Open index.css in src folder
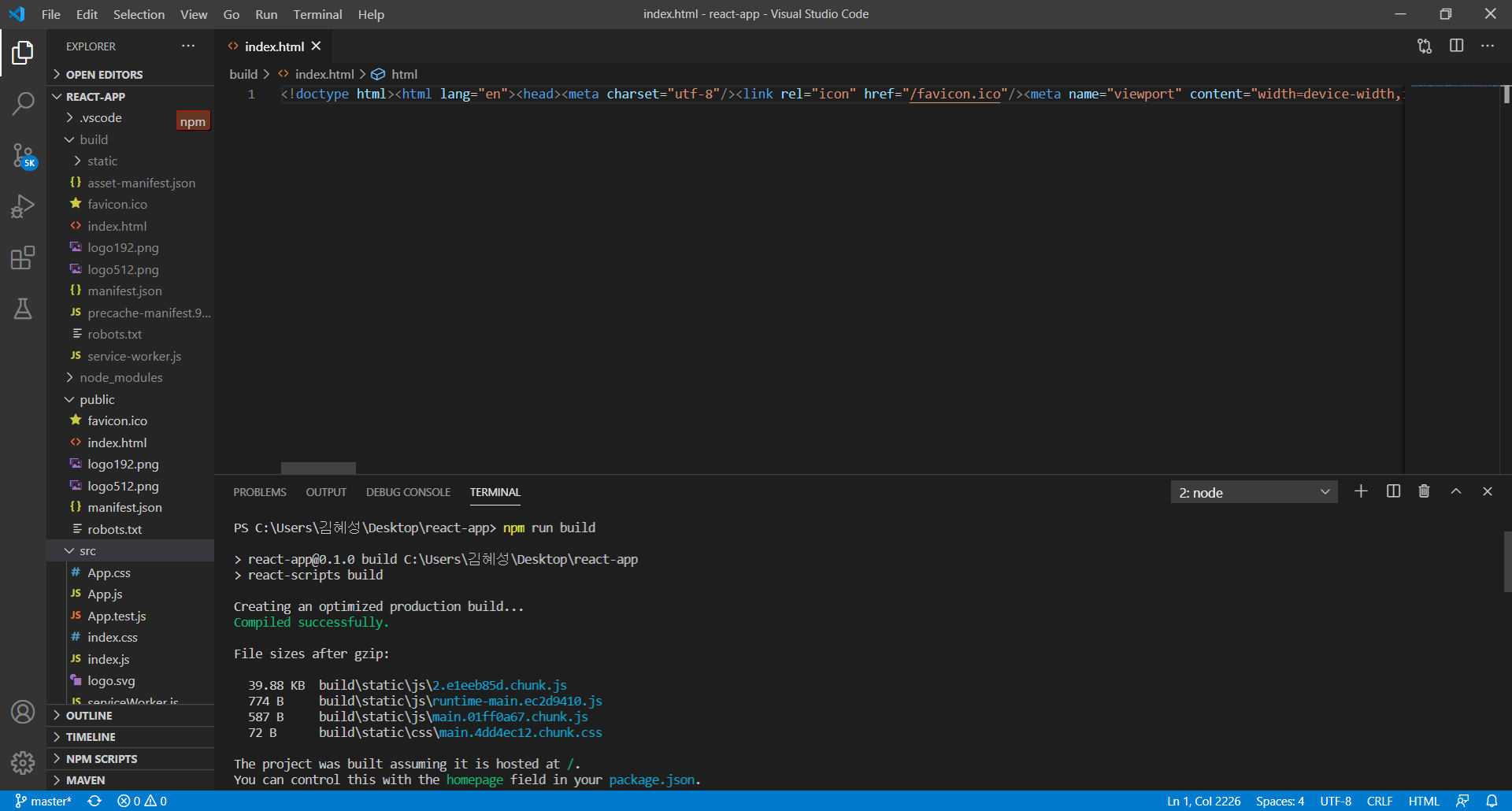Image resolution: width=1512 pixels, height=811 pixels. pos(131,637)
